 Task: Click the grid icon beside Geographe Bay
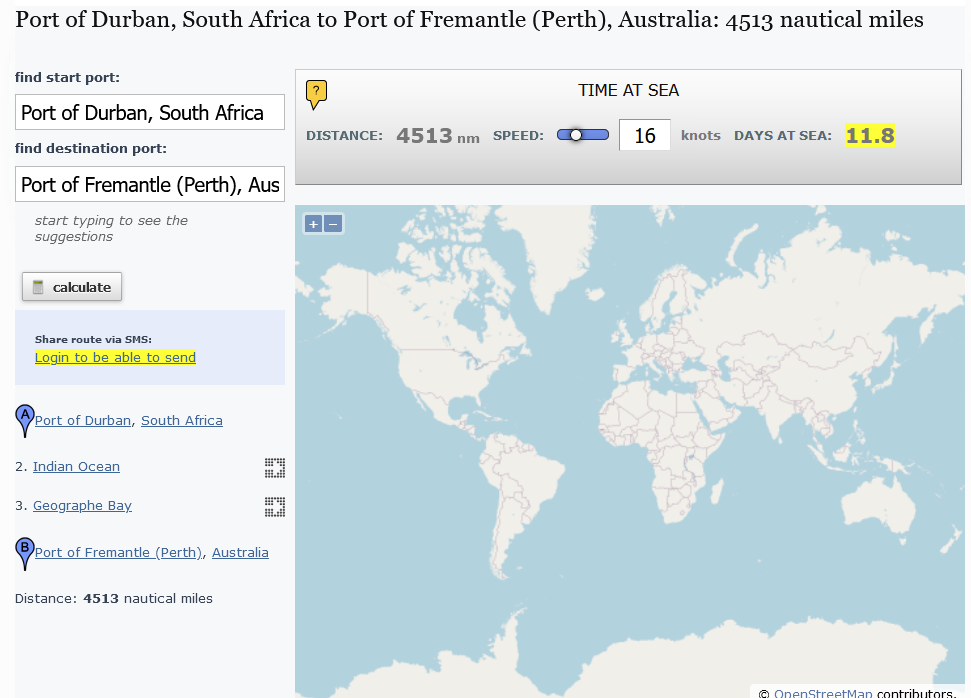tap(275, 506)
